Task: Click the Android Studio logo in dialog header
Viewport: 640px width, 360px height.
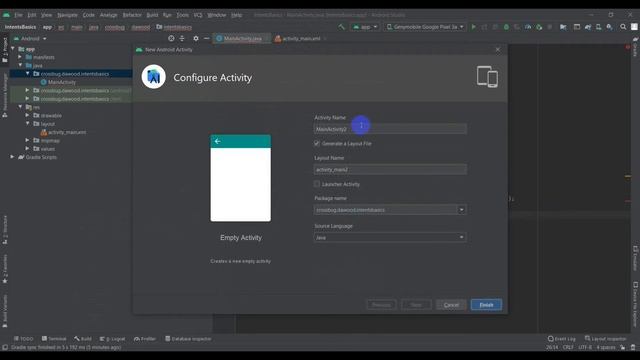Action: pyautogui.click(x=153, y=77)
